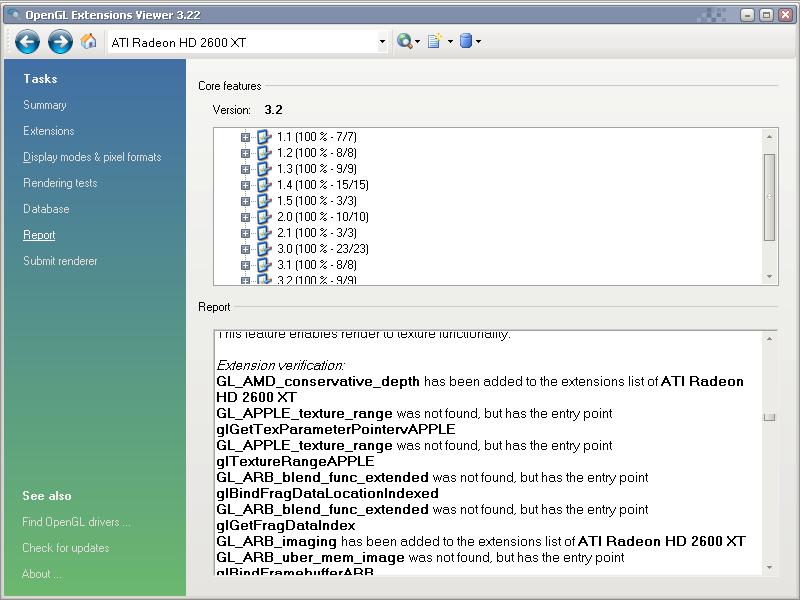The height and width of the screenshot is (600, 800).
Task: Open the Rendering tests task
Action: pos(60,183)
